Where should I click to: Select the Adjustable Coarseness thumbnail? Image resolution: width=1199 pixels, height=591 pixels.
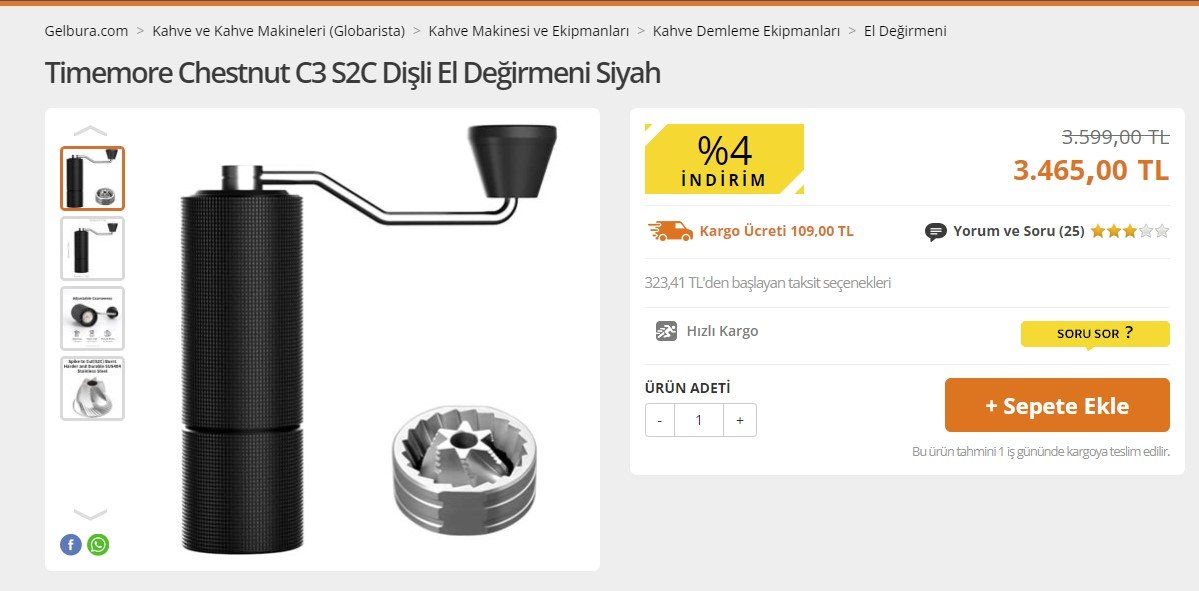coord(93,318)
